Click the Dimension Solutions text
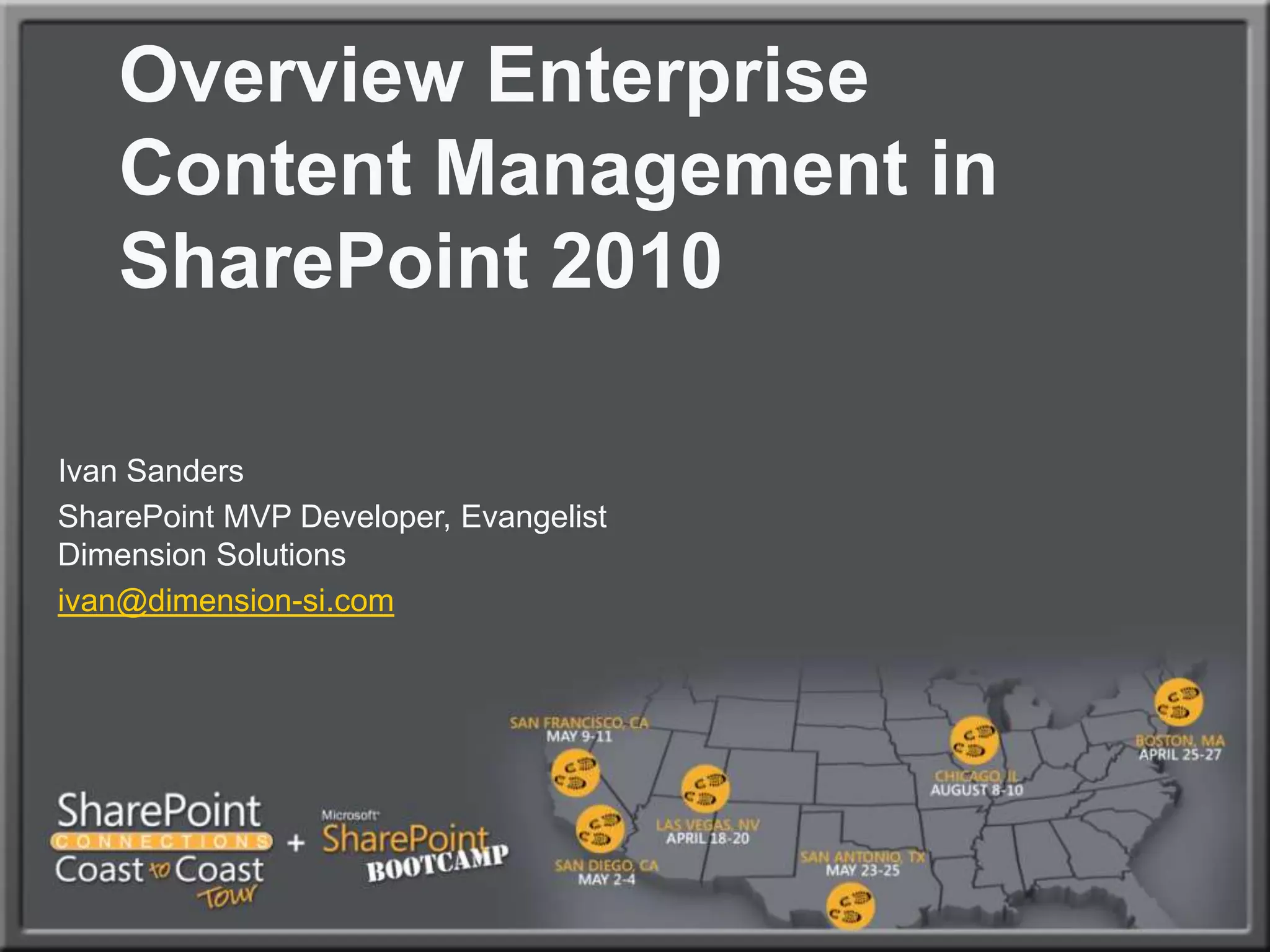Viewport: 1270px width, 952px height. 202,555
